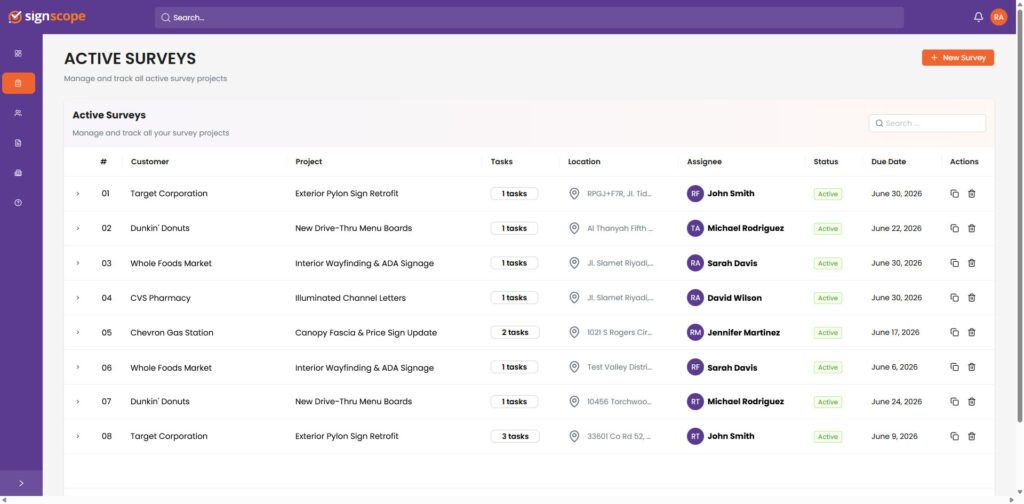Open the RA user avatar menu
The width and height of the screenshot is (1024, 504).
click(999, 18)
